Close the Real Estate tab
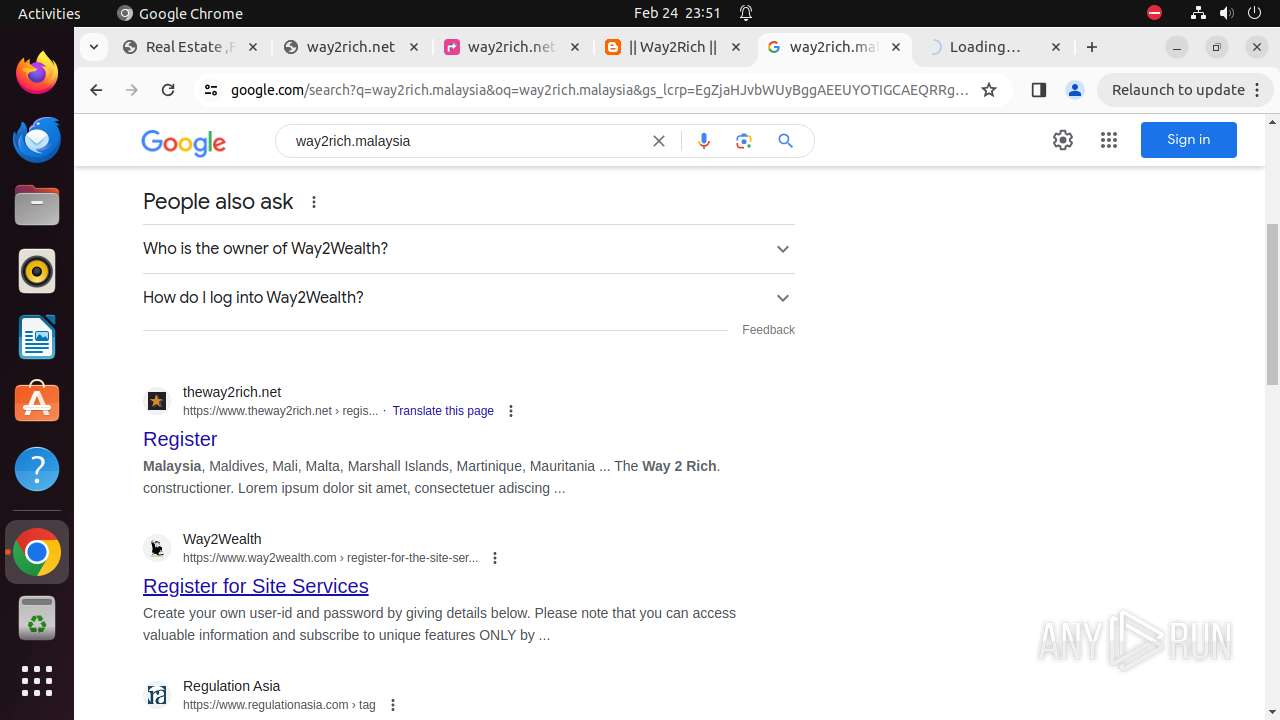 (x=252, y=47)
